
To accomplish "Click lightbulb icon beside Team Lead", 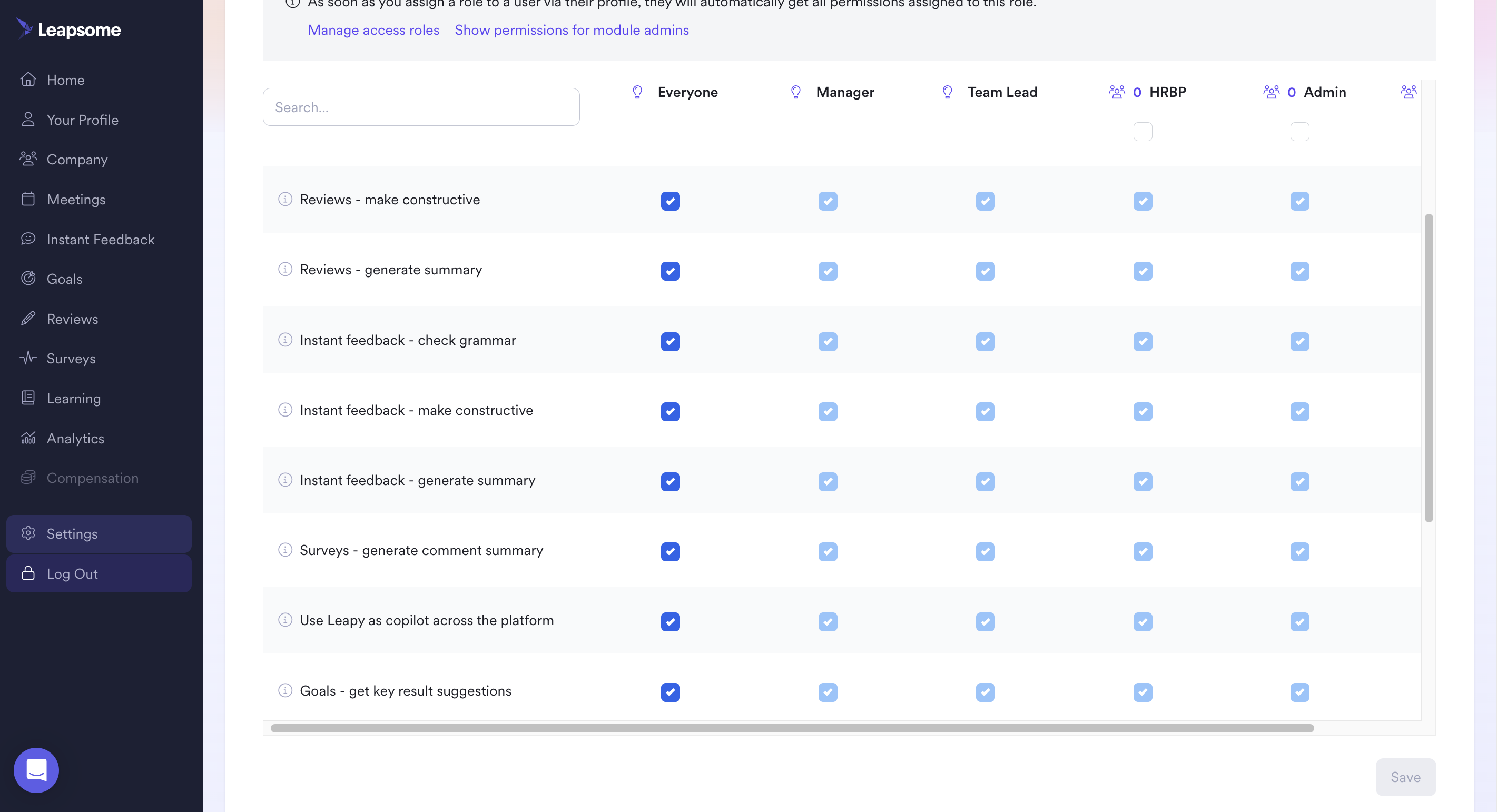I will (947, 92).
